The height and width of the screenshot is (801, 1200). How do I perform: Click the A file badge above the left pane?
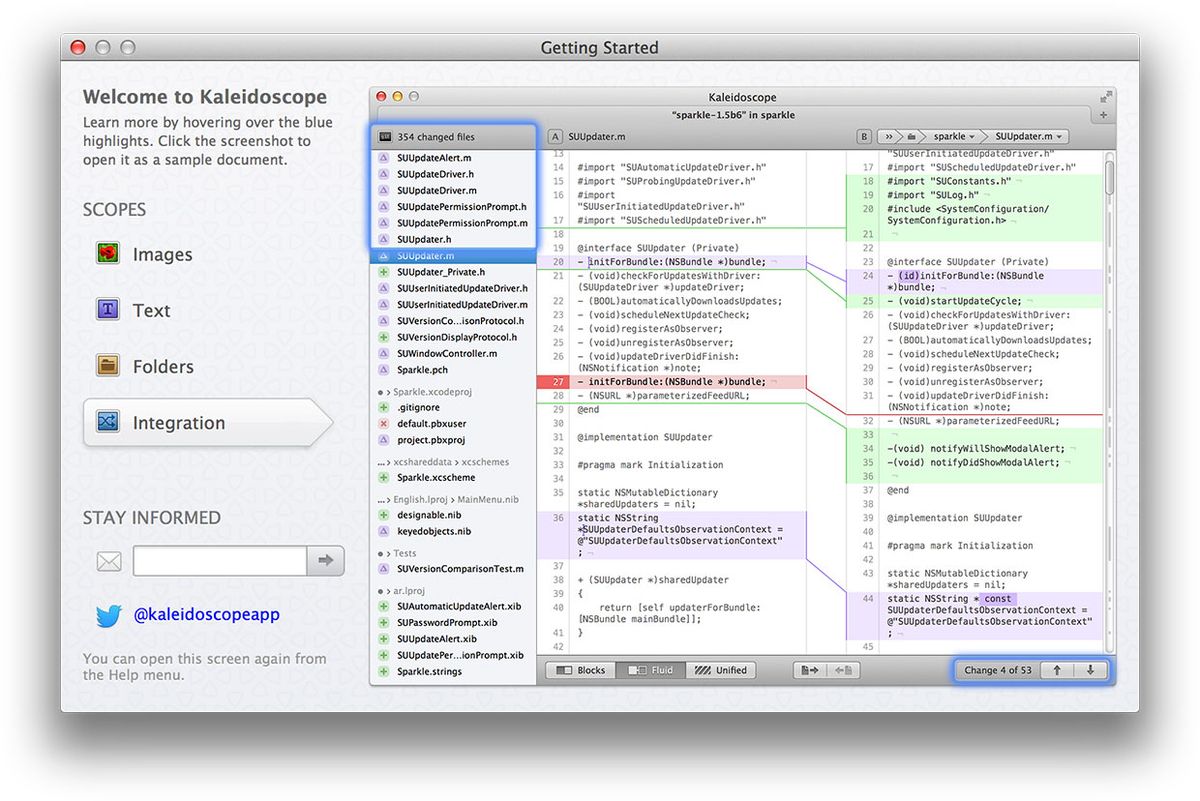pyautogui.click(x=555, y=136)
